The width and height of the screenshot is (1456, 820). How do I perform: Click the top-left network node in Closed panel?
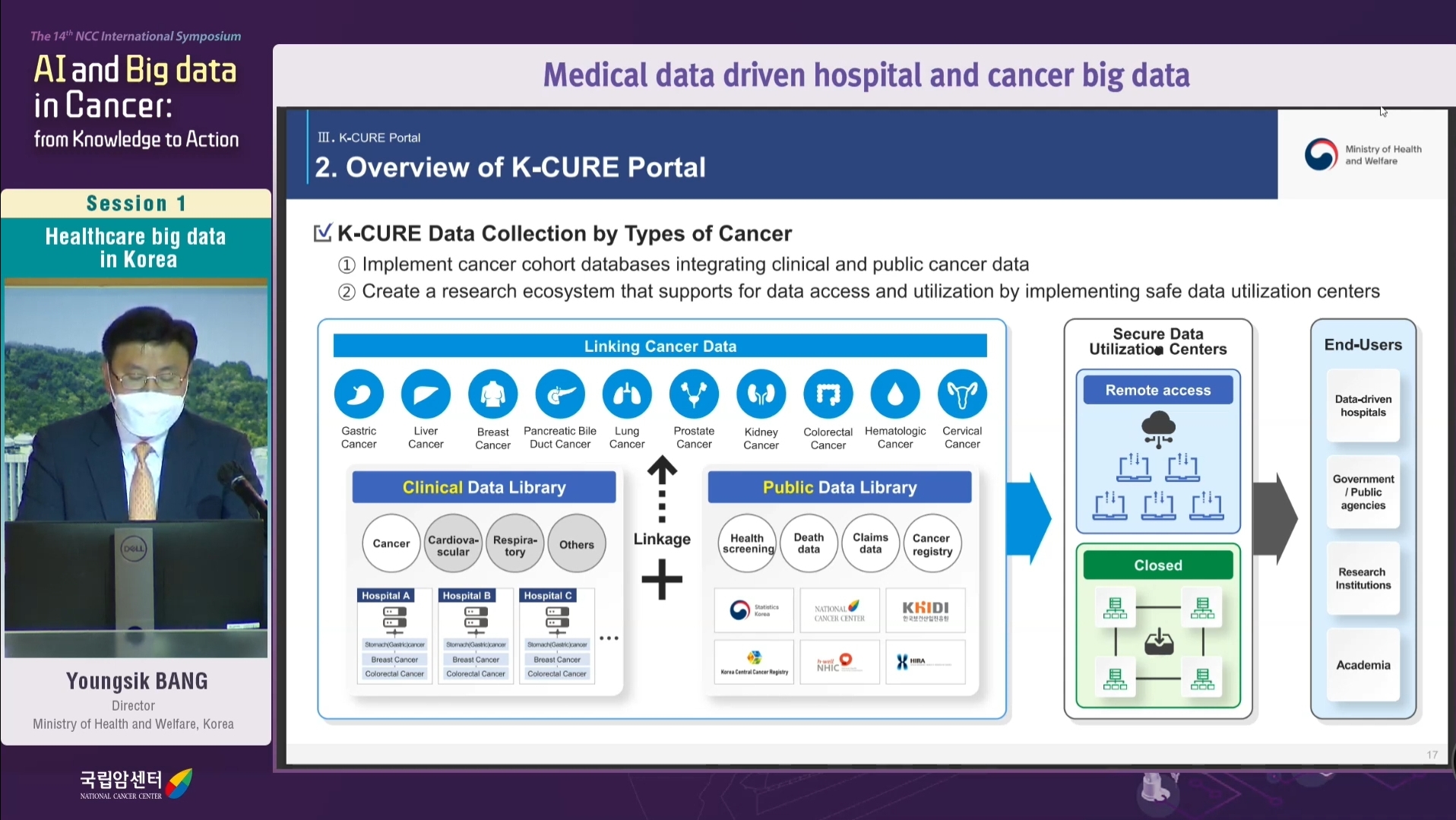[x=1115, y=608]
